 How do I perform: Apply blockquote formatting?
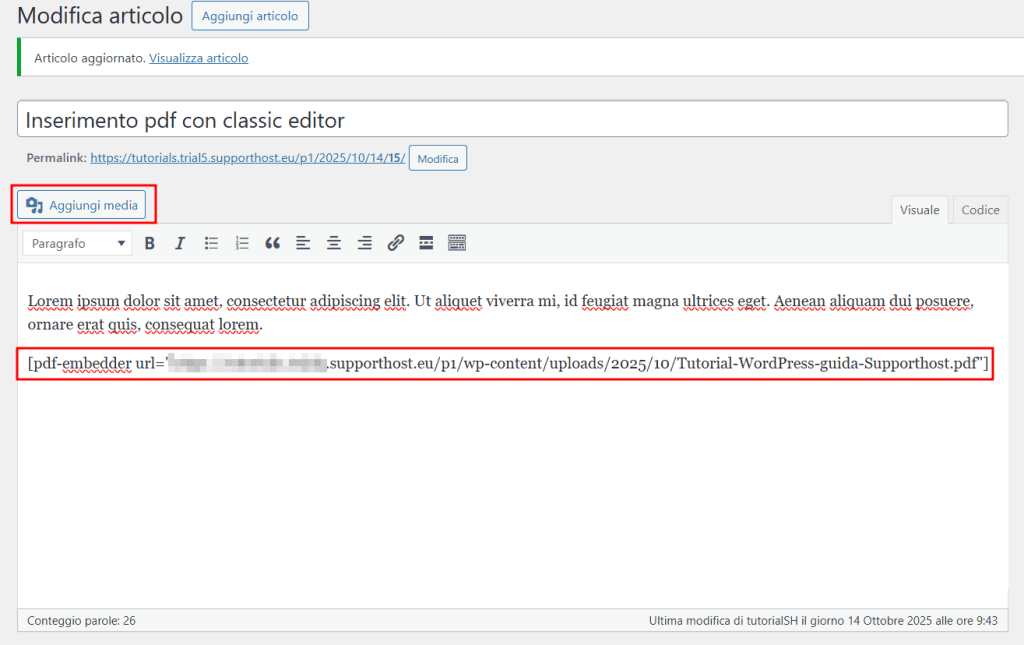pos(272,242)
